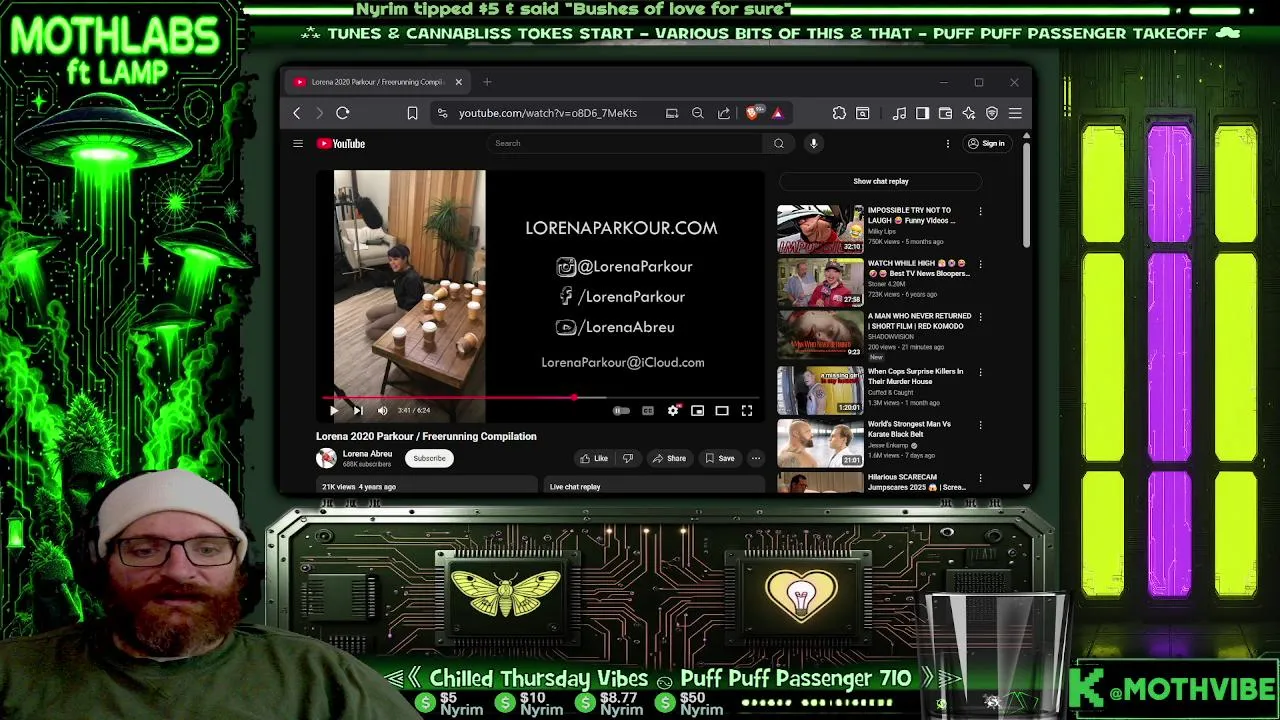Viewport: 1280px width, 720px height.
Task: Open the YouTube hamburger guide menu
Action: coord(297,143)
